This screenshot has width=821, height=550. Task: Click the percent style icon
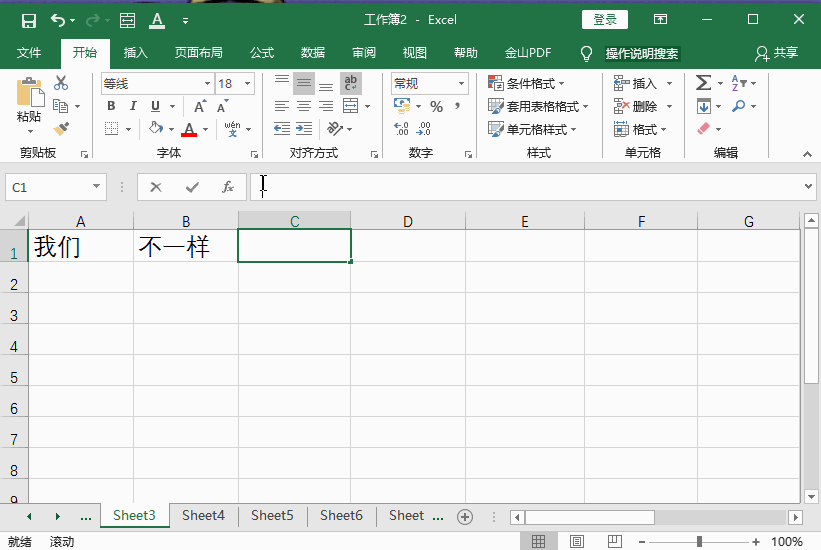(x=436, y=106)
